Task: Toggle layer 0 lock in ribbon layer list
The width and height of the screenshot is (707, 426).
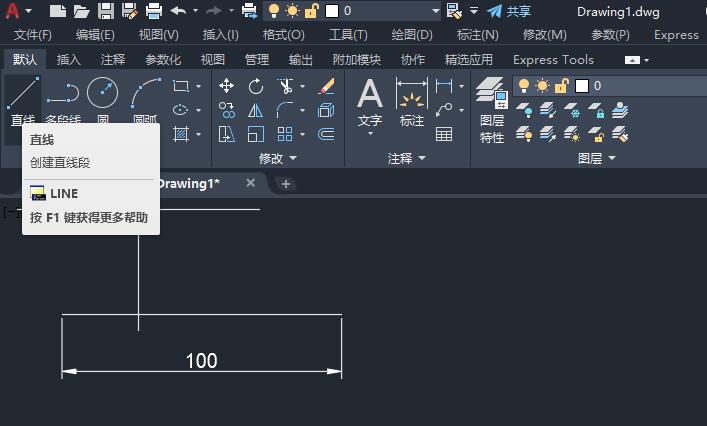Action: (x=562, y=86)
